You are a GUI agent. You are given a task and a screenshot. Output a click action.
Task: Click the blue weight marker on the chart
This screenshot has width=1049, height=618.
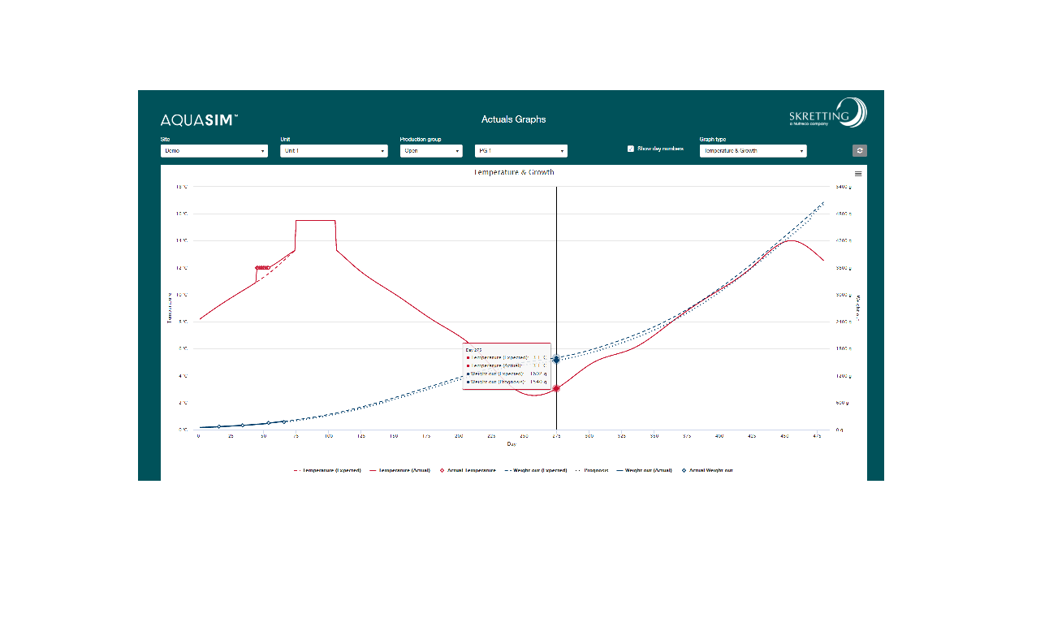pos(556,359)
